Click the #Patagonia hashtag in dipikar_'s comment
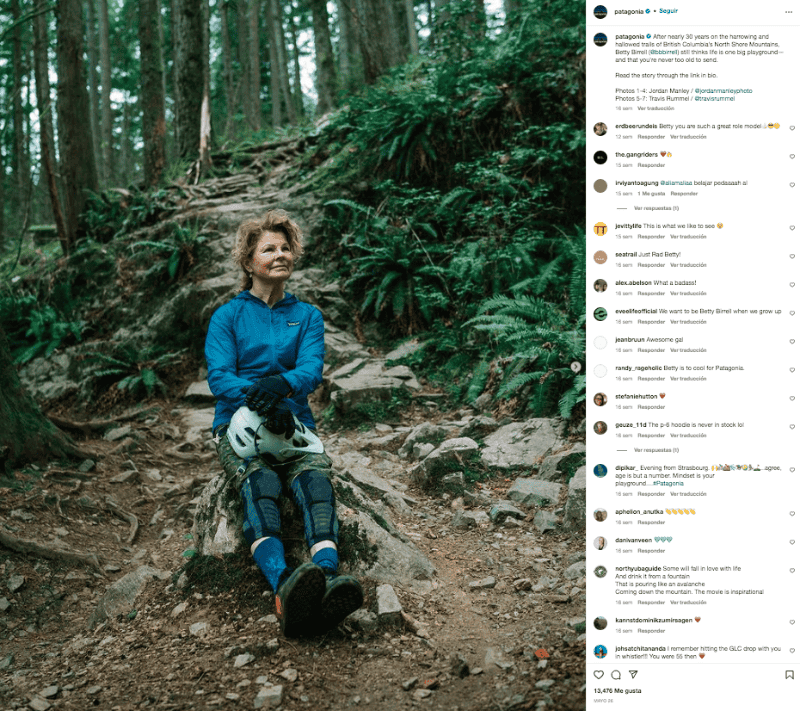800x711 pixels. coord(669,482)
